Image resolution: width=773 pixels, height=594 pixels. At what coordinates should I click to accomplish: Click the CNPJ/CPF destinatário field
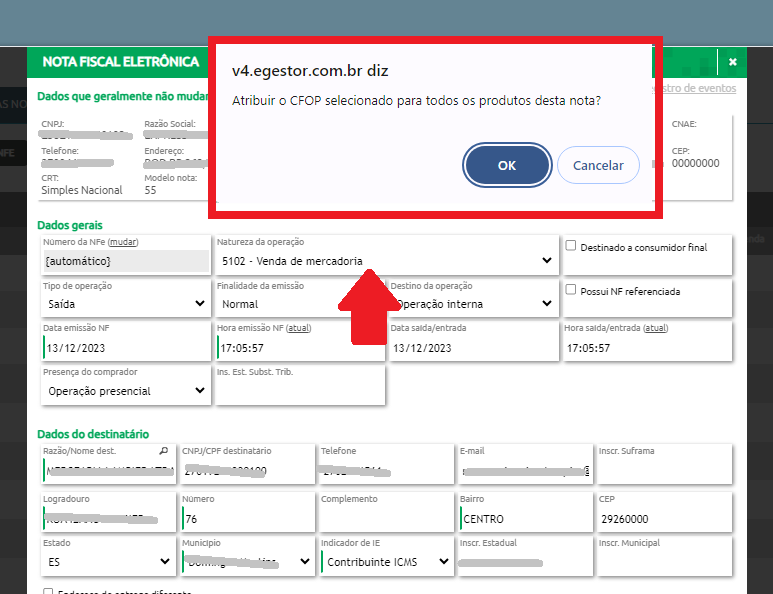pos(247,470)
